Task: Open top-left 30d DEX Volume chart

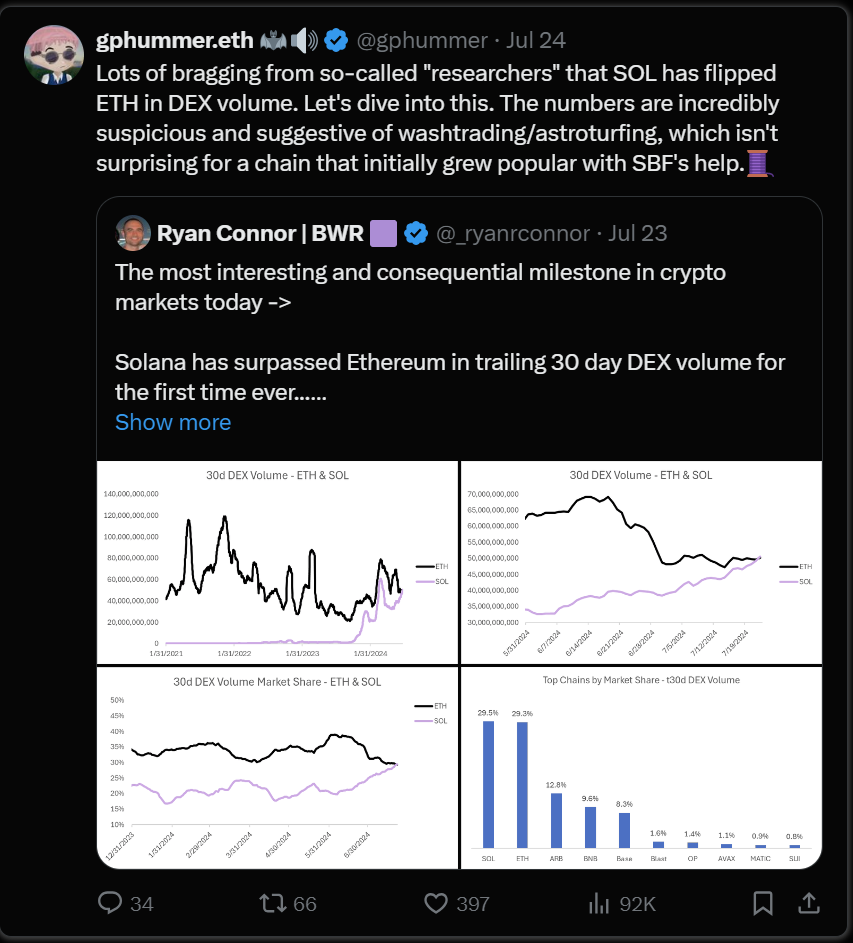Action: [276, 561]
